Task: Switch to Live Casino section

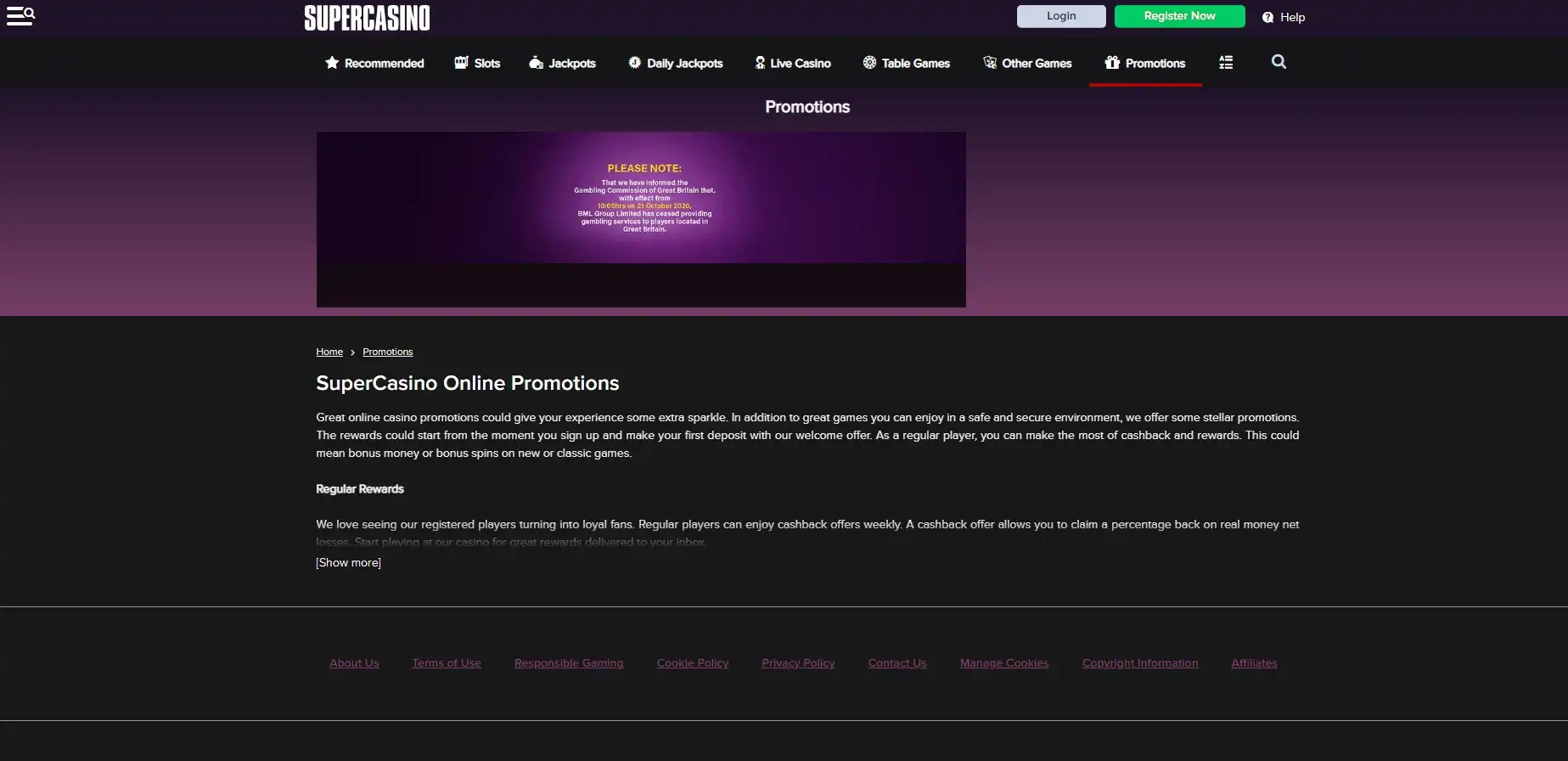Action: click(x=801, y=64)
